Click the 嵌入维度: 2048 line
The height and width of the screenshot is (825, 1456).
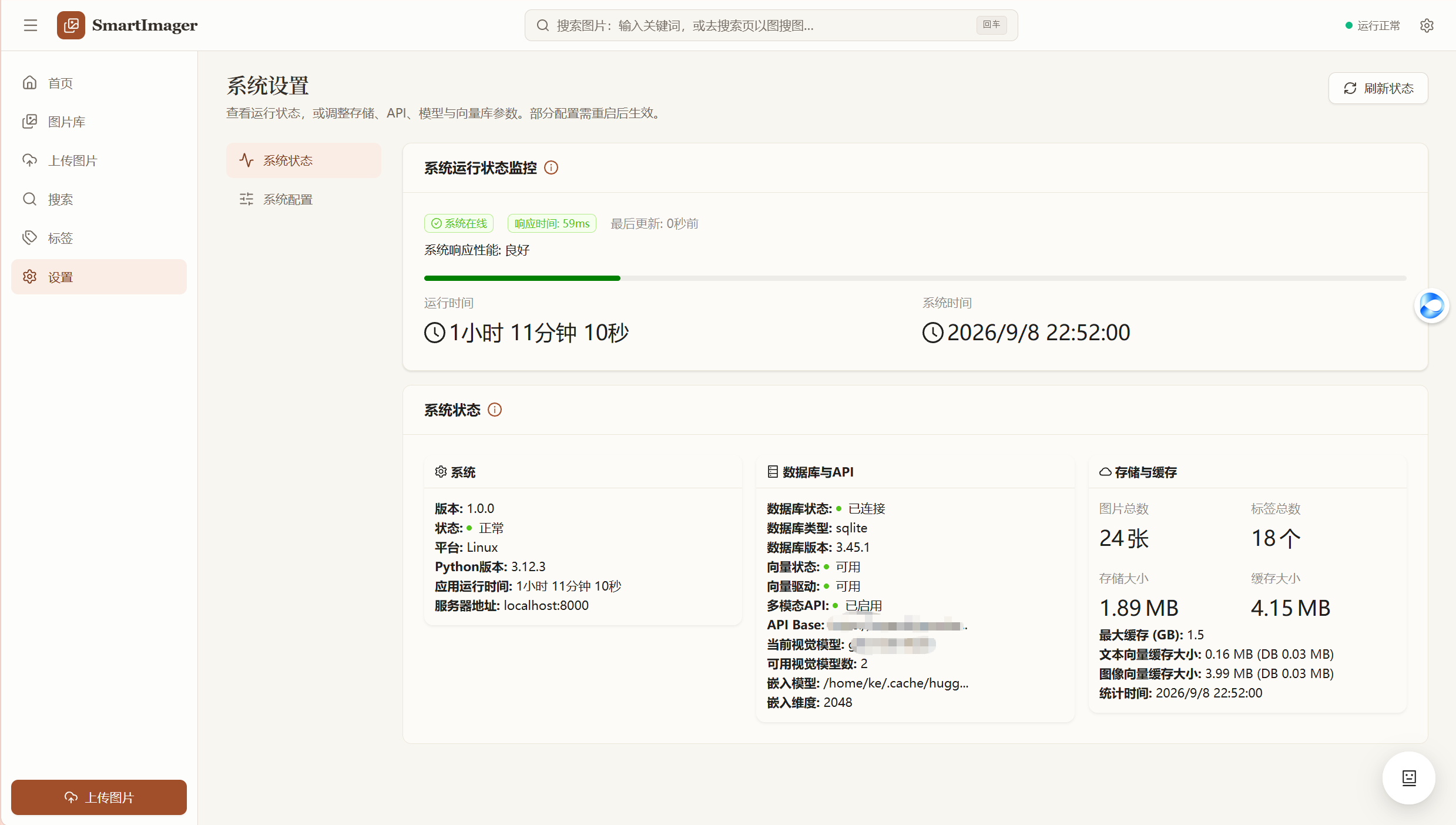(810, 702)
